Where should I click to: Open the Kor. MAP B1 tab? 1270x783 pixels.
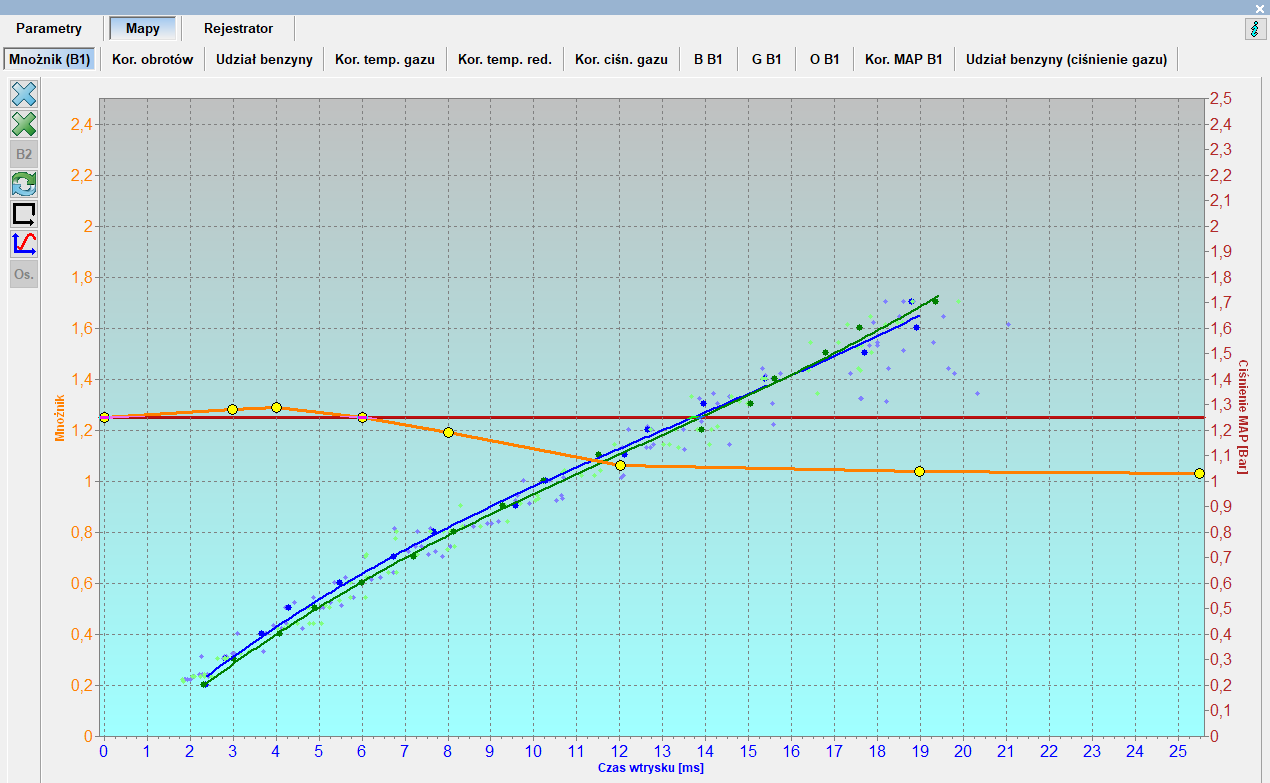pos(904,59)
